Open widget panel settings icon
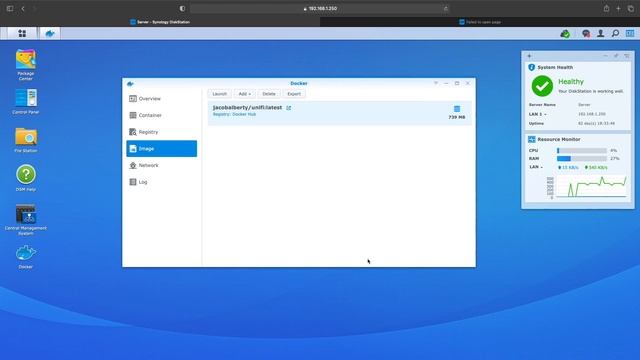The width and height of the screenshot is (640, 360). coord(627,56)
